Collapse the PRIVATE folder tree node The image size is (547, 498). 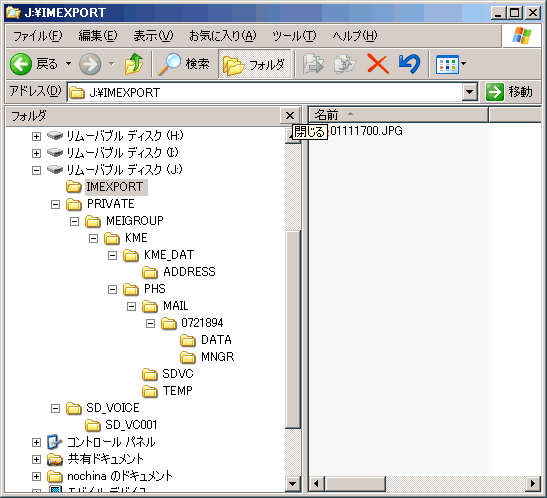pos(55,204)
